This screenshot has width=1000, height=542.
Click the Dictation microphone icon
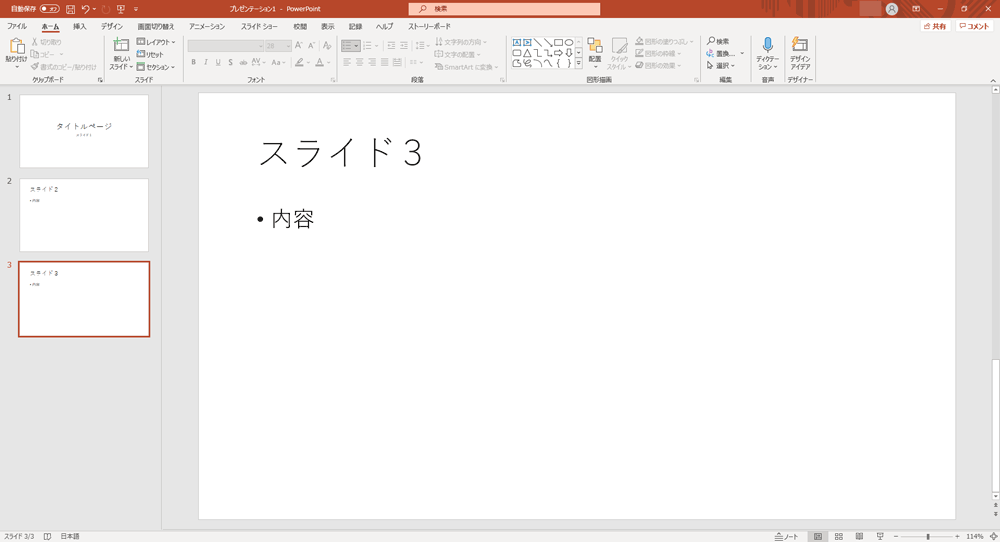click(768, 46)
